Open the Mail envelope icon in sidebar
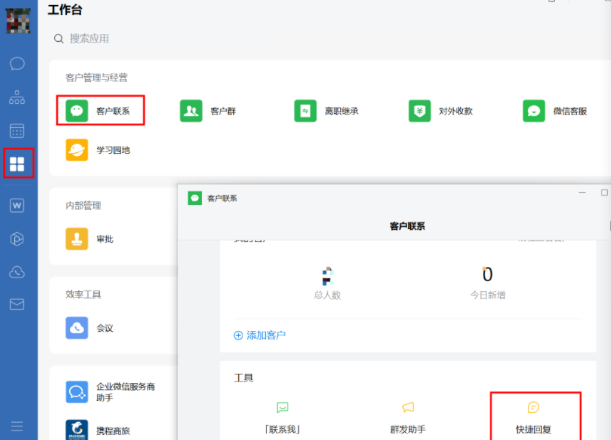 click(x=17, y=305)
